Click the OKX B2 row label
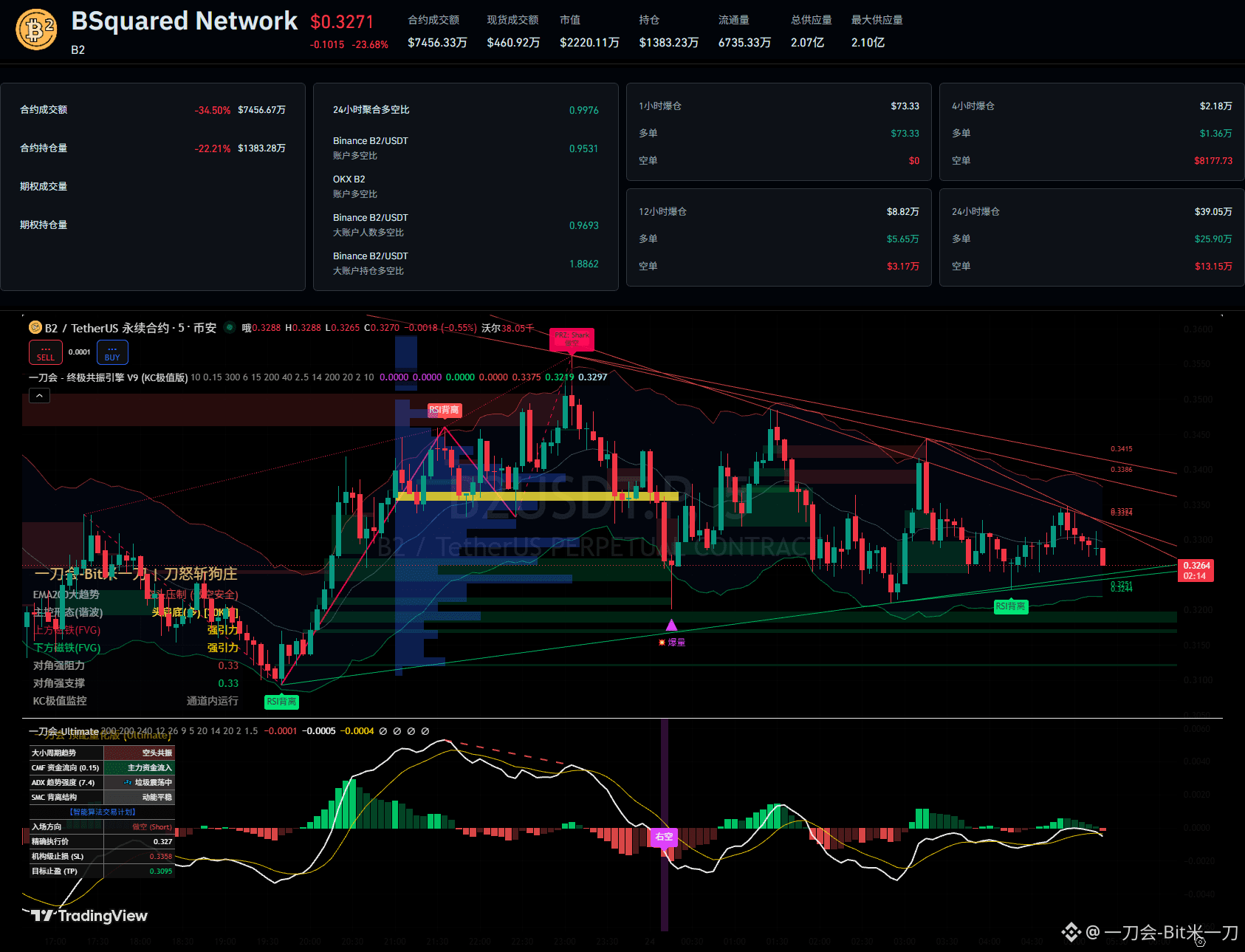The height and width of the screenshot is (952, 1245). click(349, 179)
